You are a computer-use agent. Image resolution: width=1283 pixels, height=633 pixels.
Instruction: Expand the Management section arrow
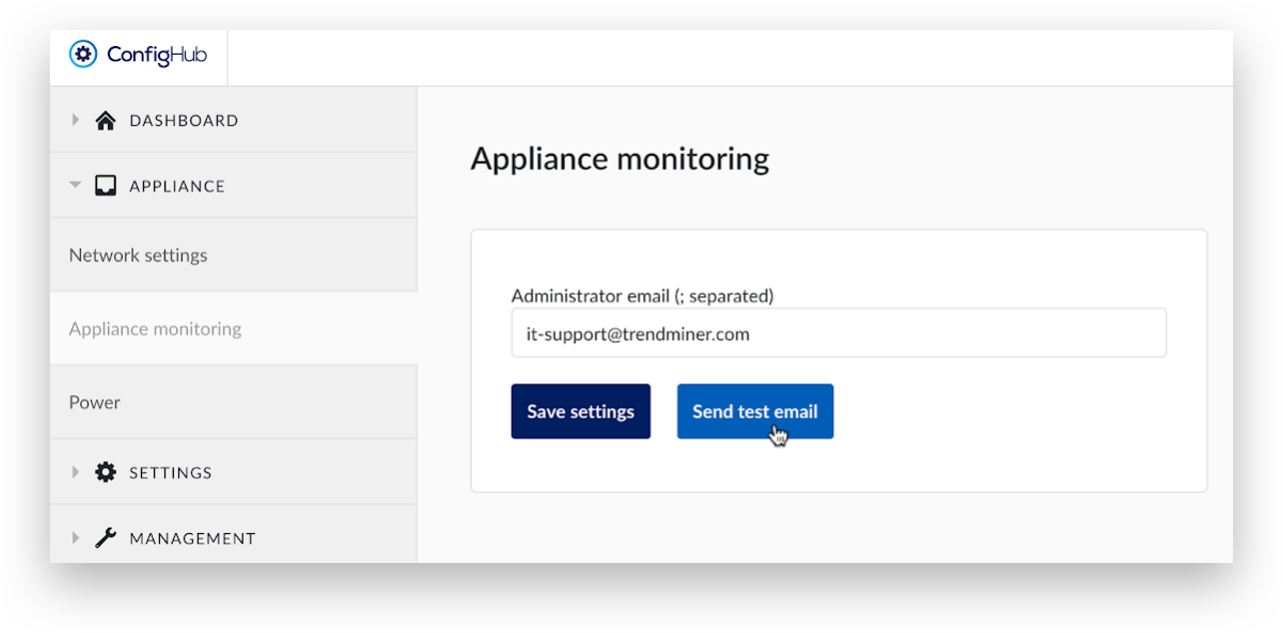[75, 538]
